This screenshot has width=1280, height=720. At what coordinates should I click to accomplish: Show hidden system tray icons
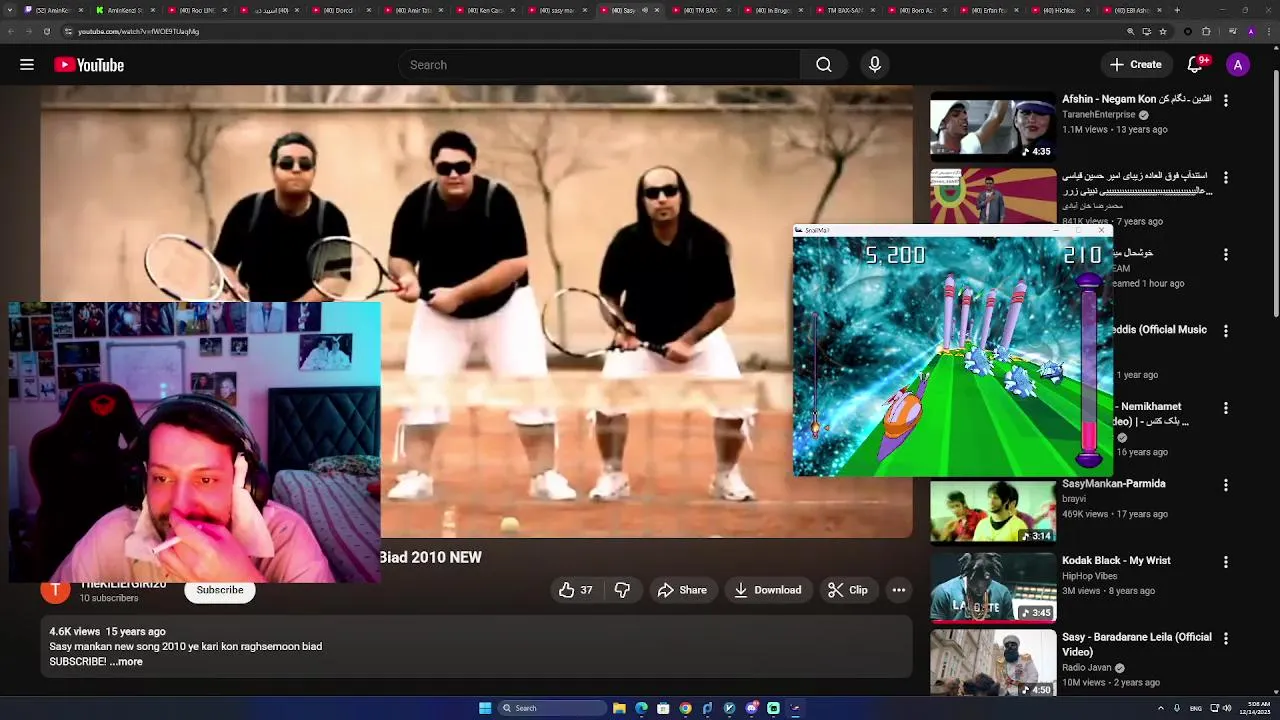click(x=1160, y=708)
